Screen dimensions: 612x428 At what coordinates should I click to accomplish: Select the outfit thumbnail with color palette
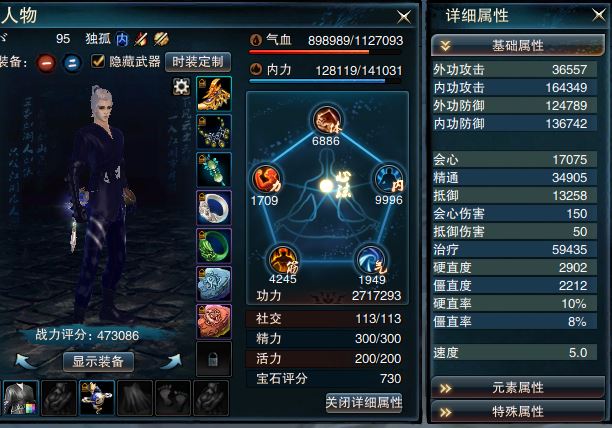(20, 398)
